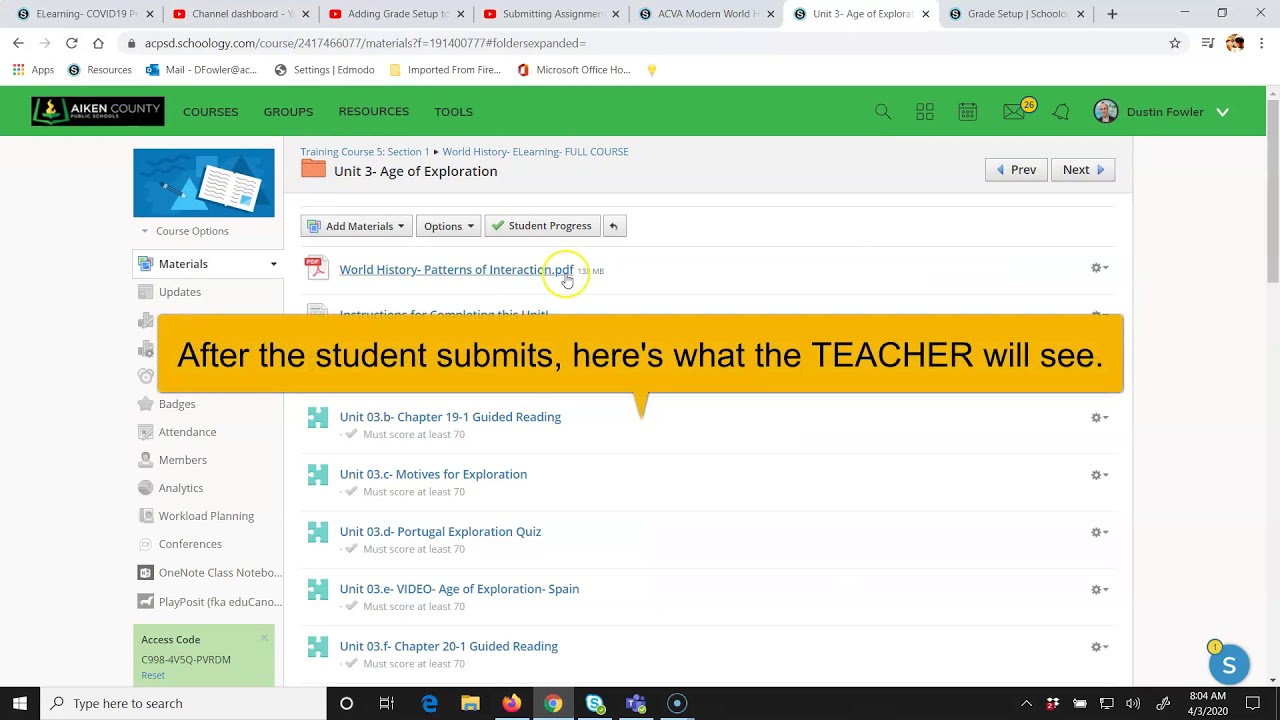Open Unit 03.d- Portugal Exploration Quiz
Screen dimensions: 1280x720
[x=440, y=531]
